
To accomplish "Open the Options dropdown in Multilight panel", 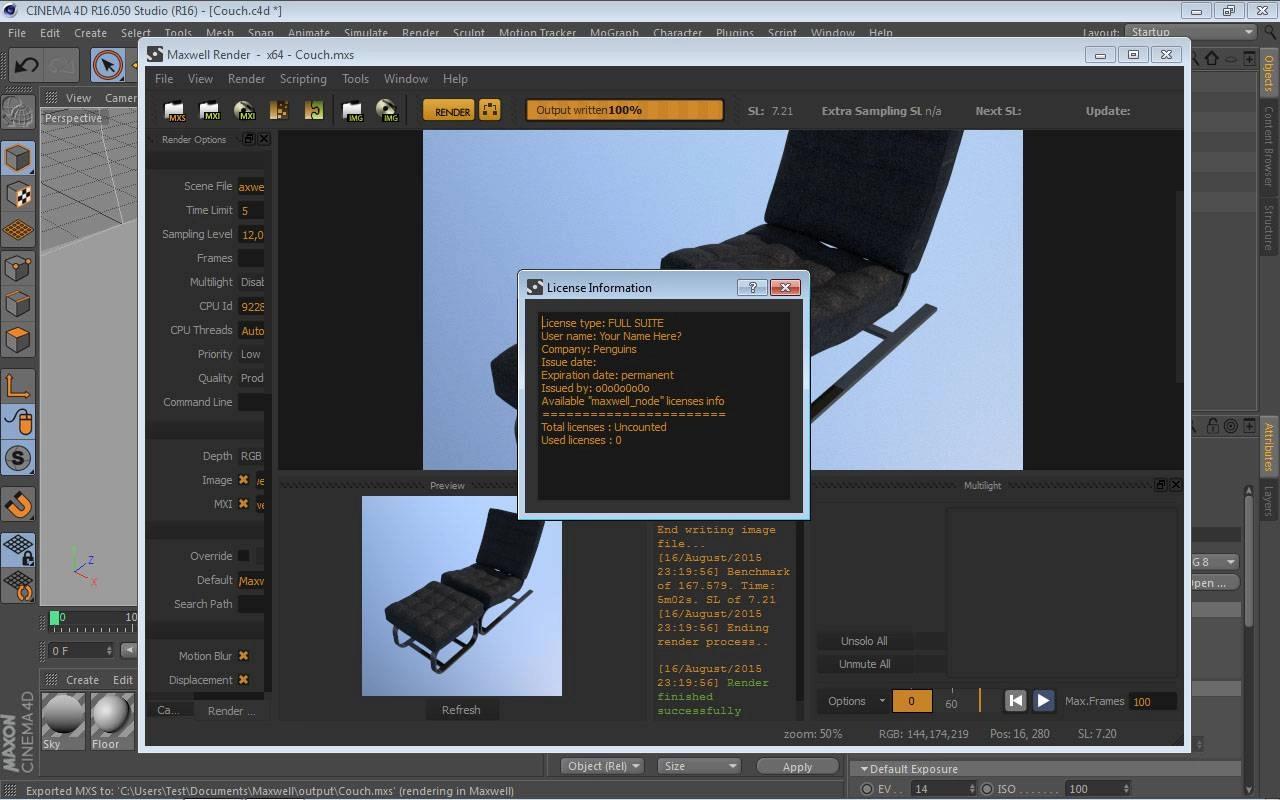I will tap(855, 701).
